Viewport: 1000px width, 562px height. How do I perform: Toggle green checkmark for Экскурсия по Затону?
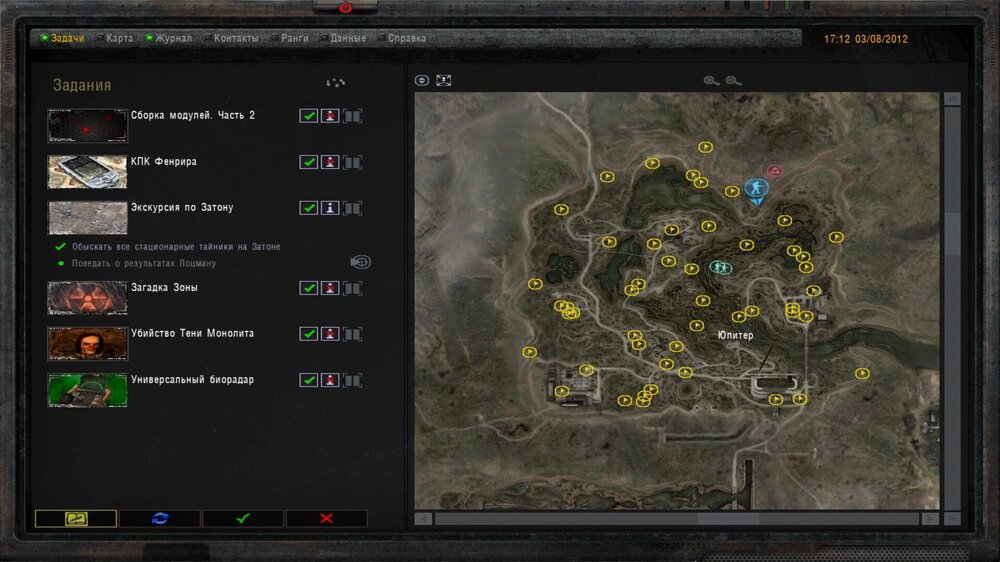[x=309, y=208]
